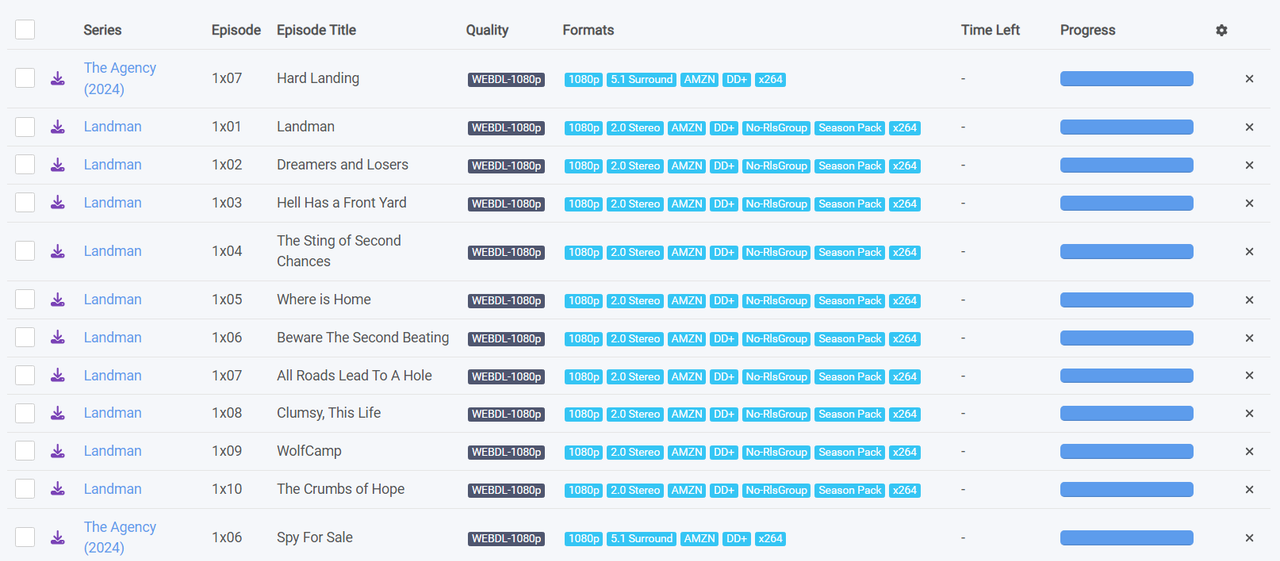
Task: Click progress bar for Spy For Sale
Action: pyautogui.click(x=1127, y=538)
